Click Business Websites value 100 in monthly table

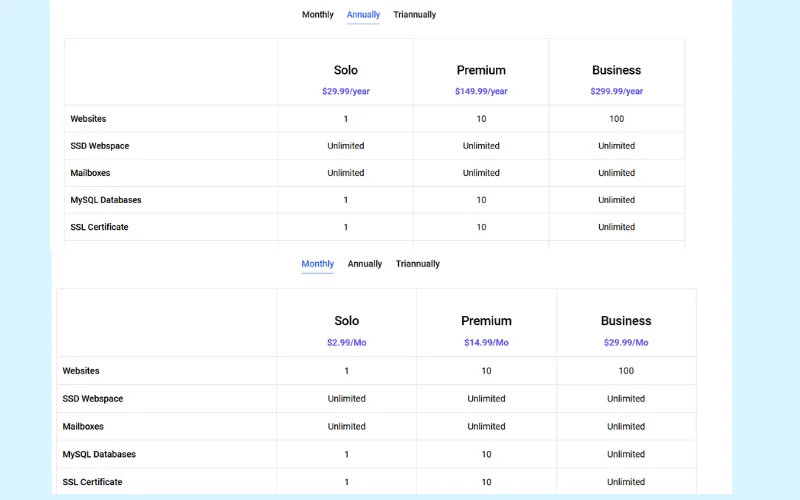626,371
